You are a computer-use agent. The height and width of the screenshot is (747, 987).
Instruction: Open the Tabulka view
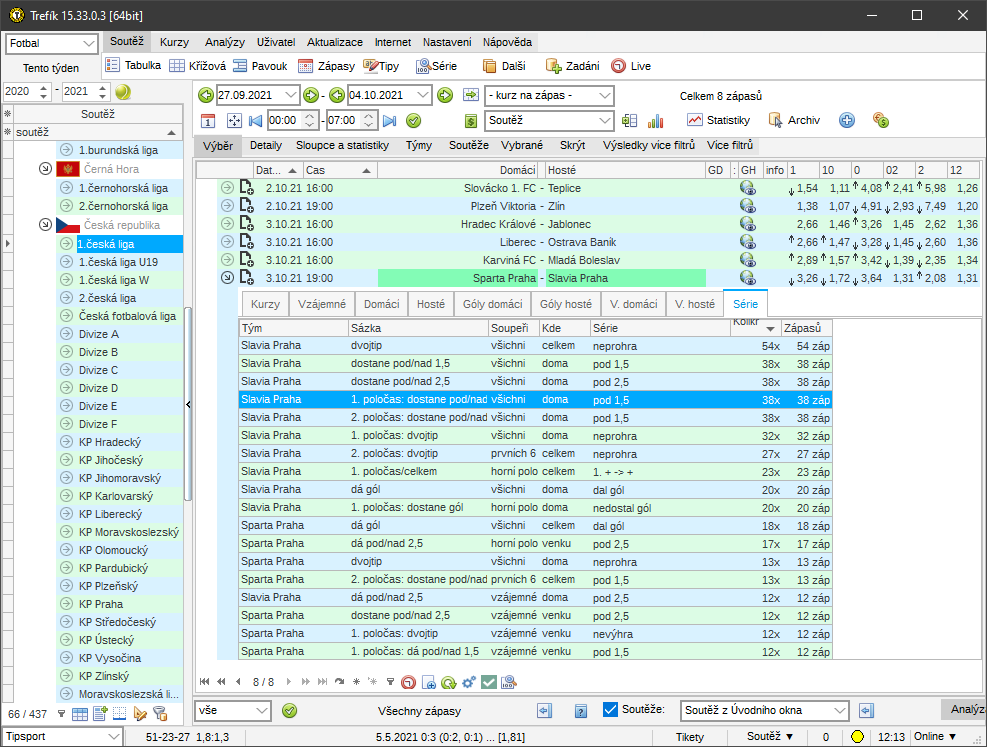coord(133,65)
